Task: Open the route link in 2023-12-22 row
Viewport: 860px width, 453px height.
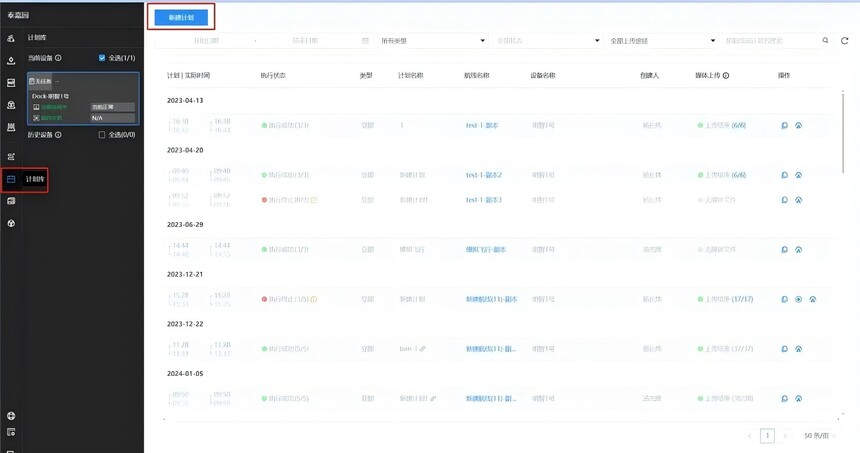Action: [491, 349]
